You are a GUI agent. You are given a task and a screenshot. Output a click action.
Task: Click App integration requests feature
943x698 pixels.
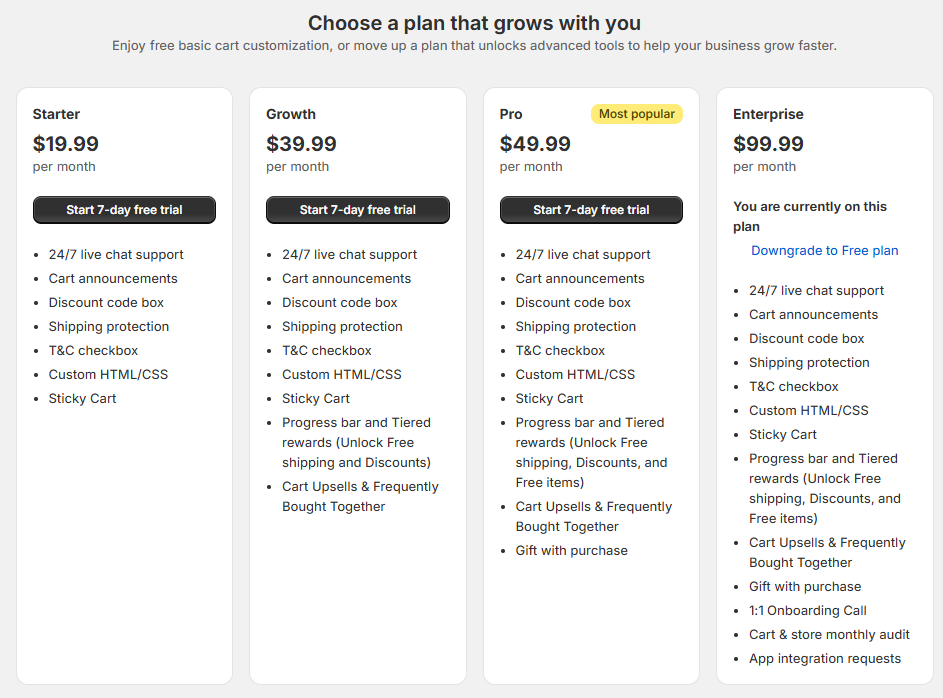coord(824,659)
